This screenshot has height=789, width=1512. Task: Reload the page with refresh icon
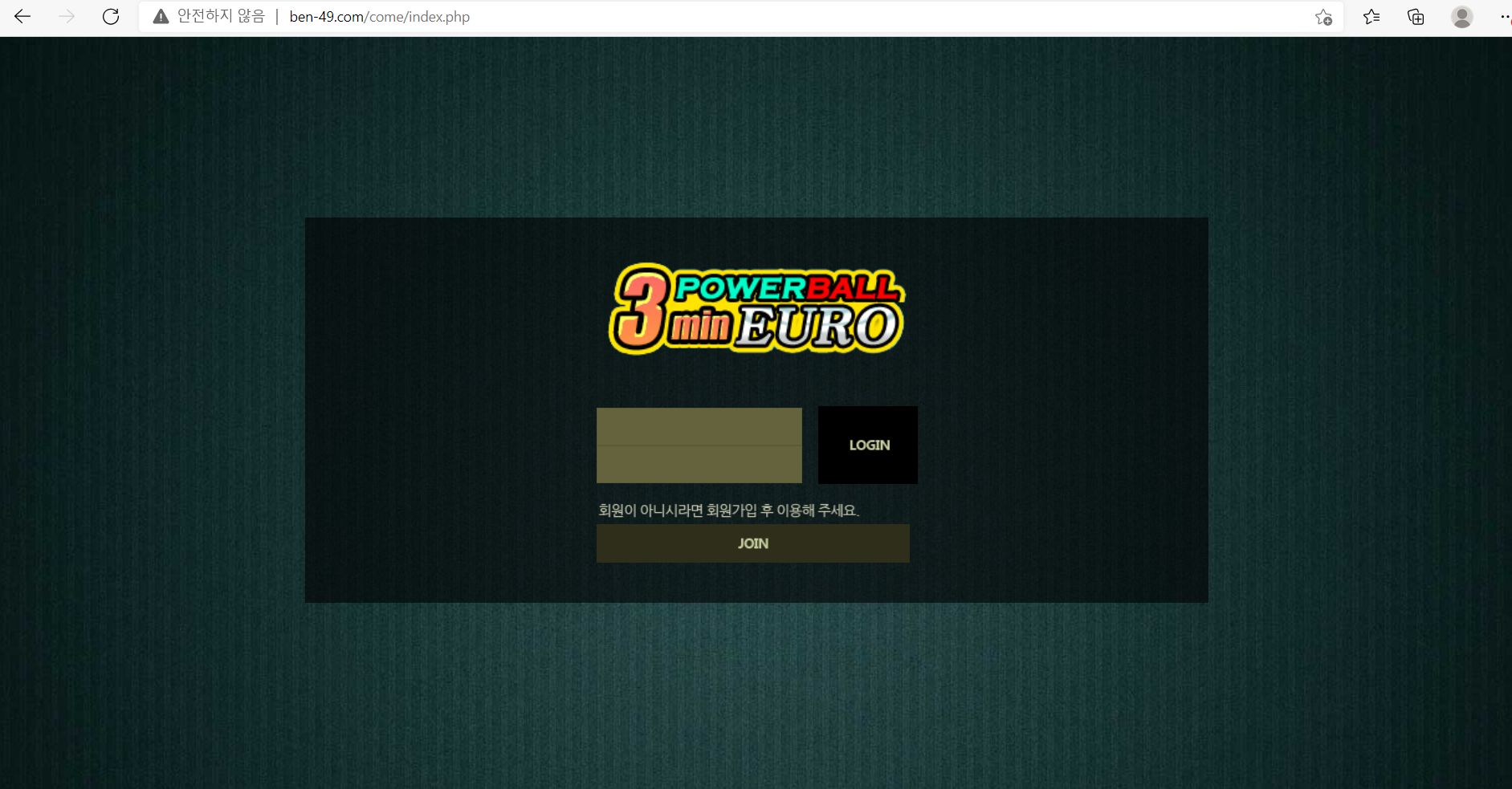pyautogui.click(x=111, y=16)
